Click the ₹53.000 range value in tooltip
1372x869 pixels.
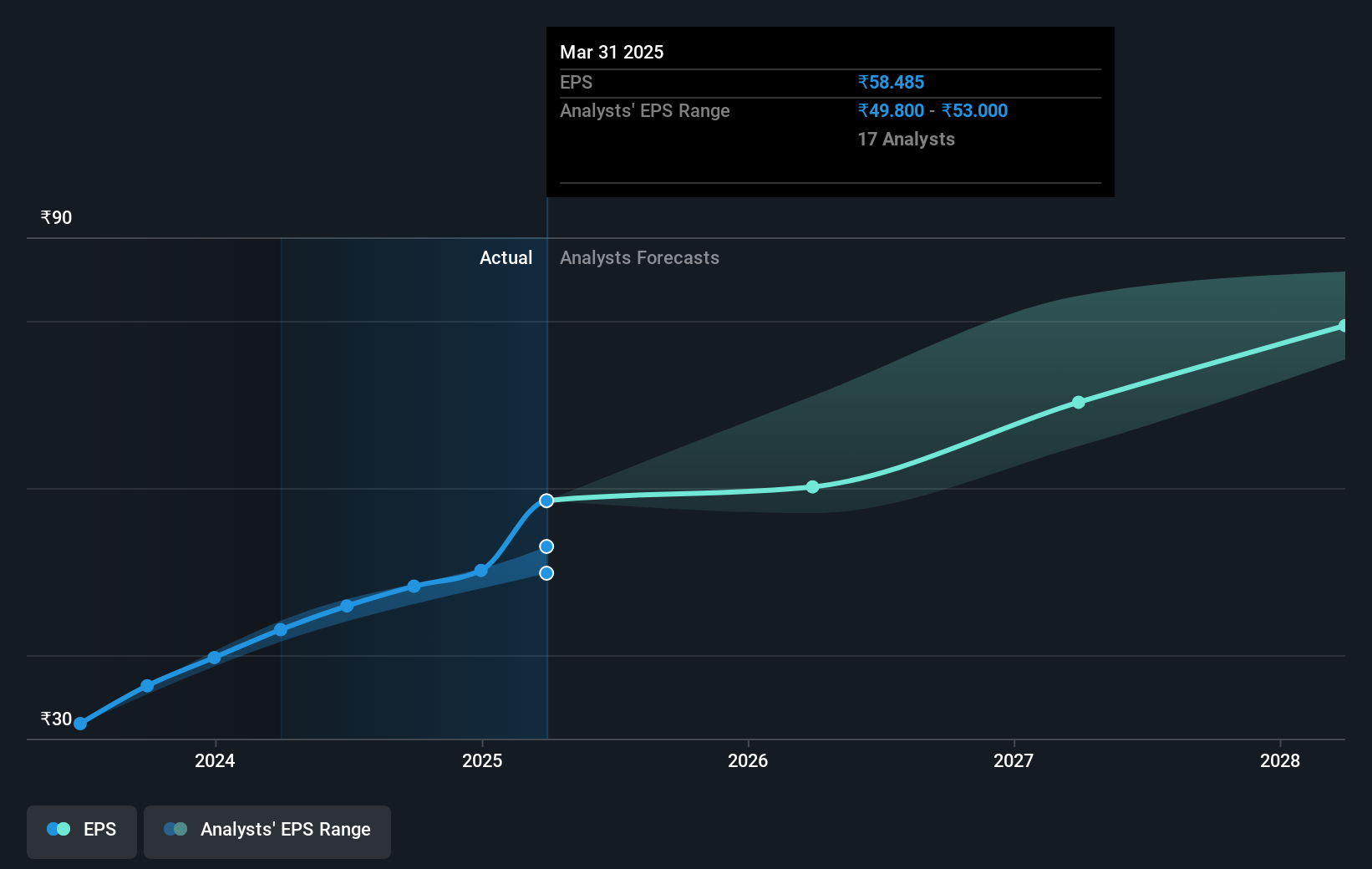974,111
